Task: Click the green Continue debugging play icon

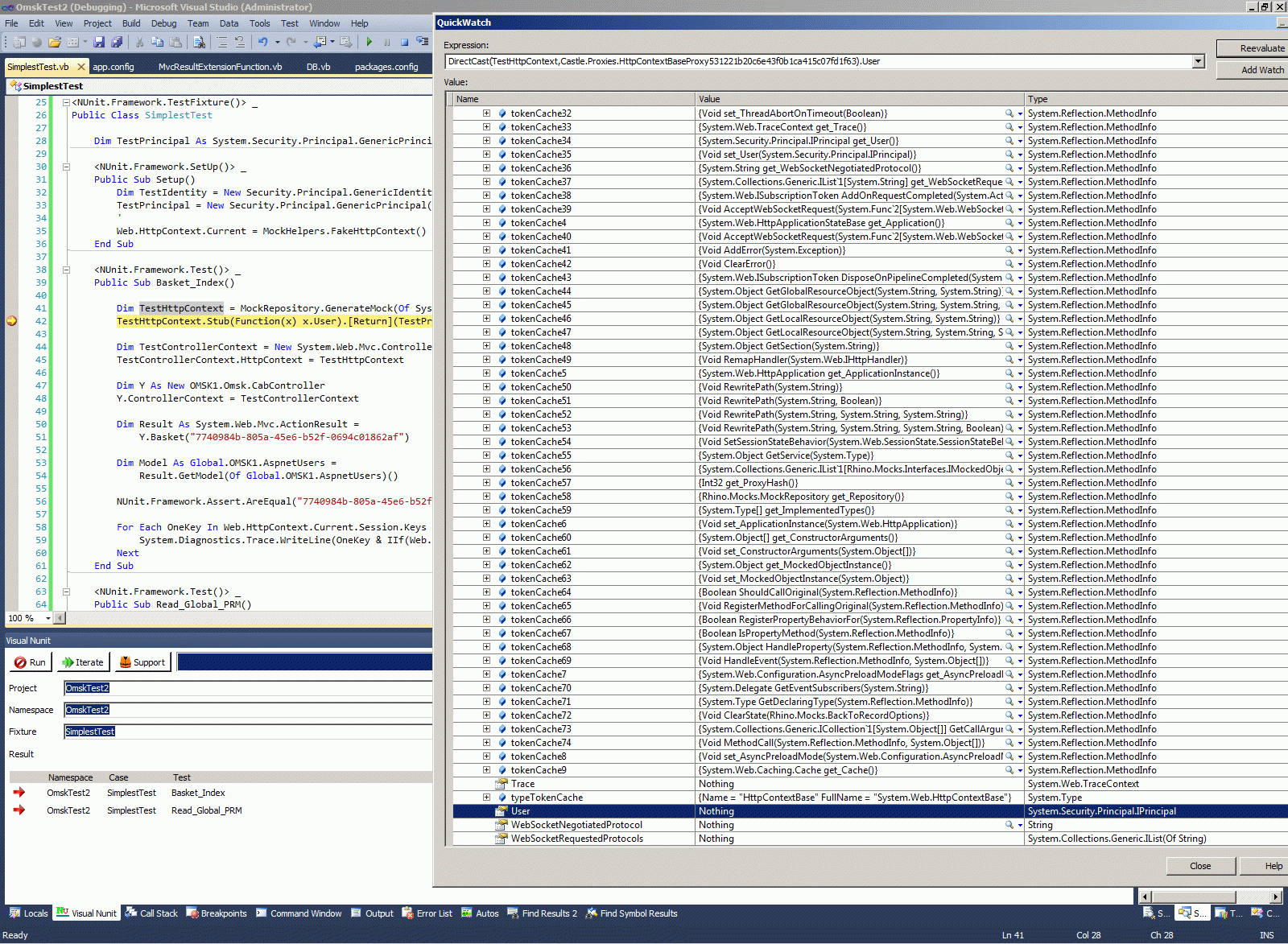Action: (x=369, y=42)
